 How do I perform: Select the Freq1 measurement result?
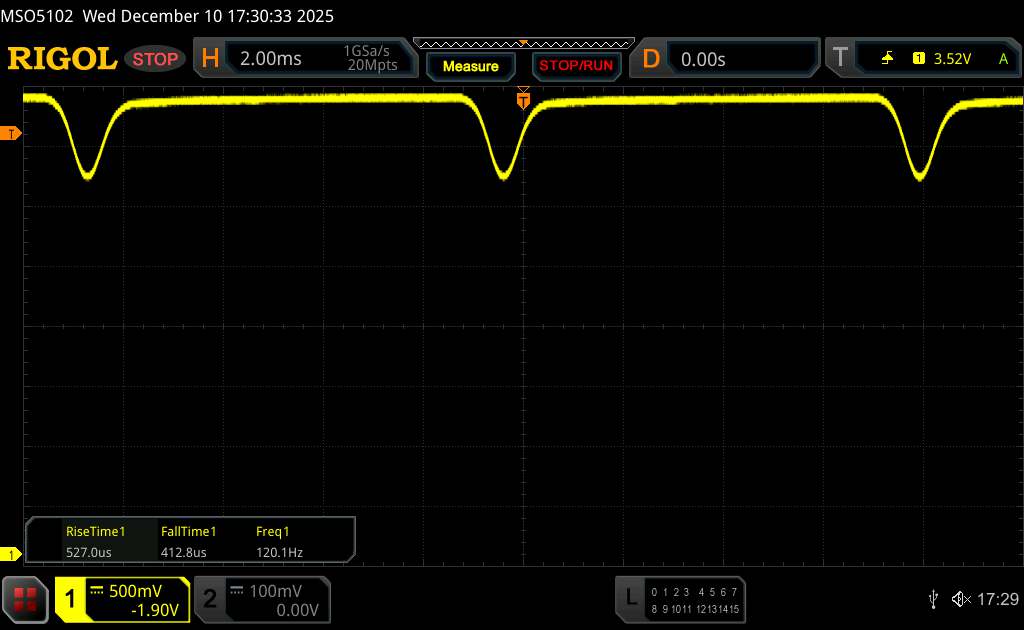279,541
